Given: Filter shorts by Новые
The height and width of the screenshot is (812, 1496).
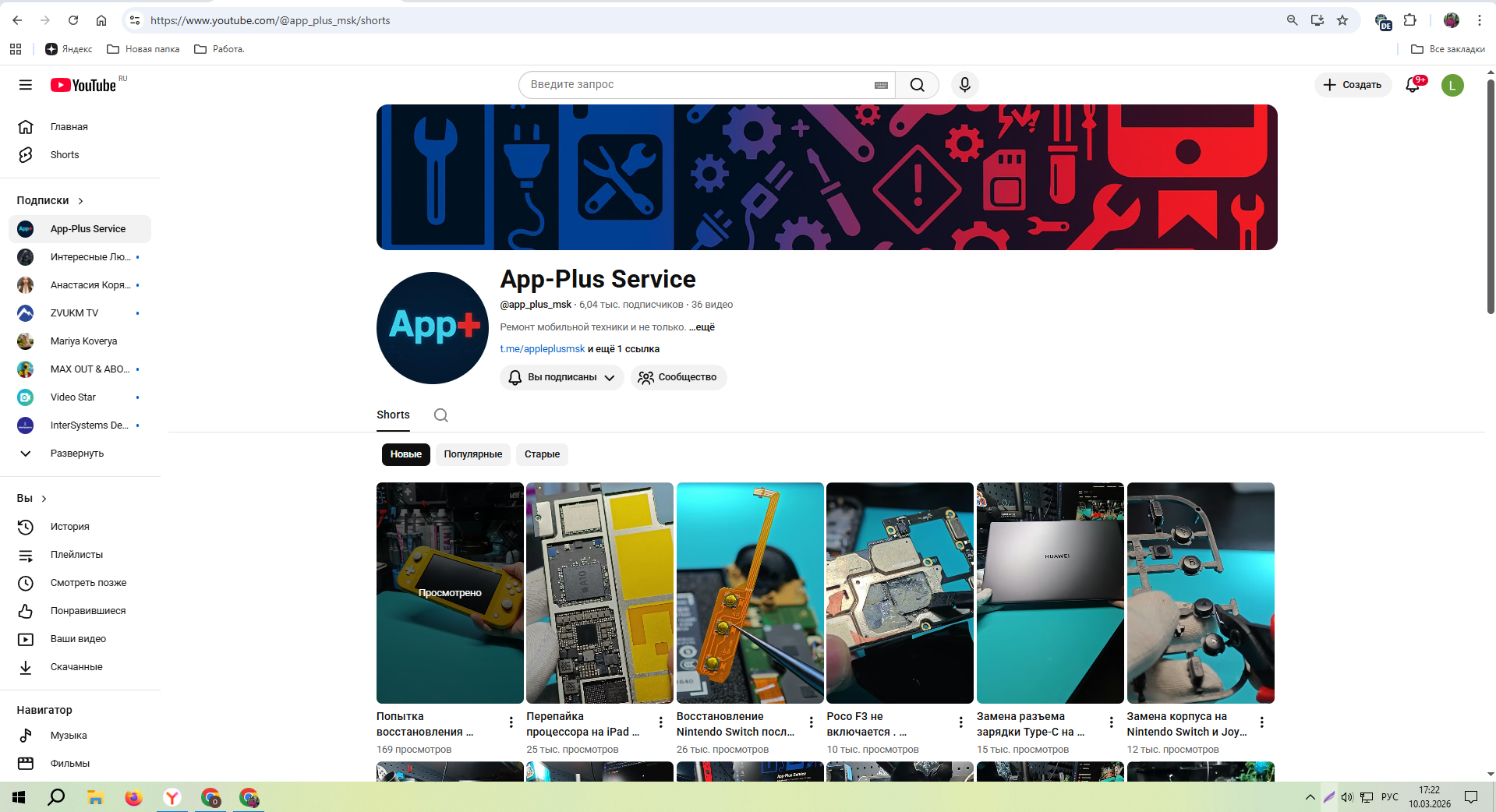Looking at the screenshot, I should pos(405,454).
